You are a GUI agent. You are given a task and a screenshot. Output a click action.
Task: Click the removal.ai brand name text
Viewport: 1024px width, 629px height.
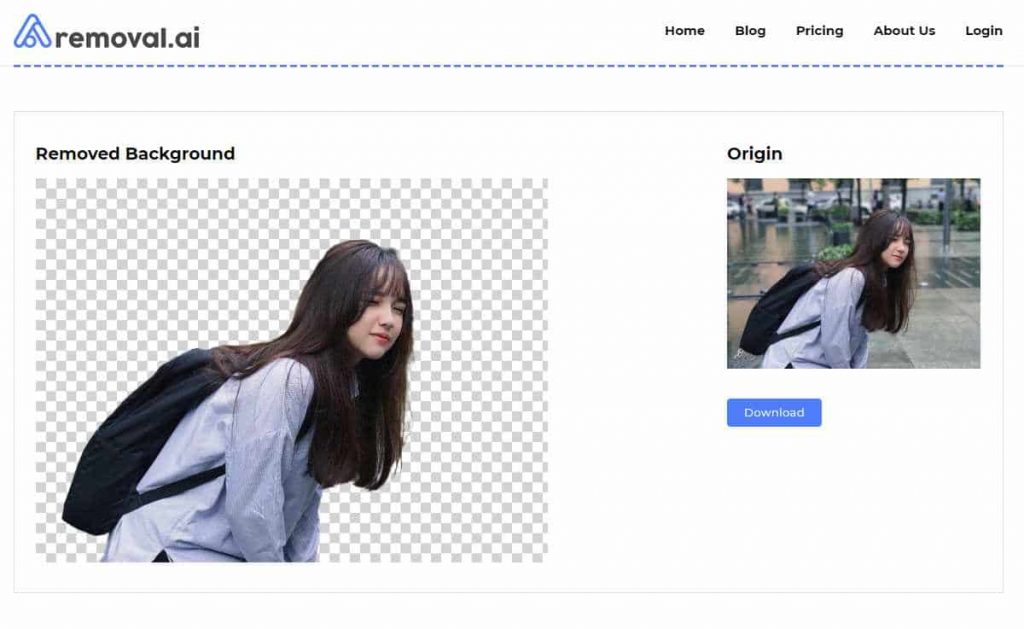pos(128,38)
